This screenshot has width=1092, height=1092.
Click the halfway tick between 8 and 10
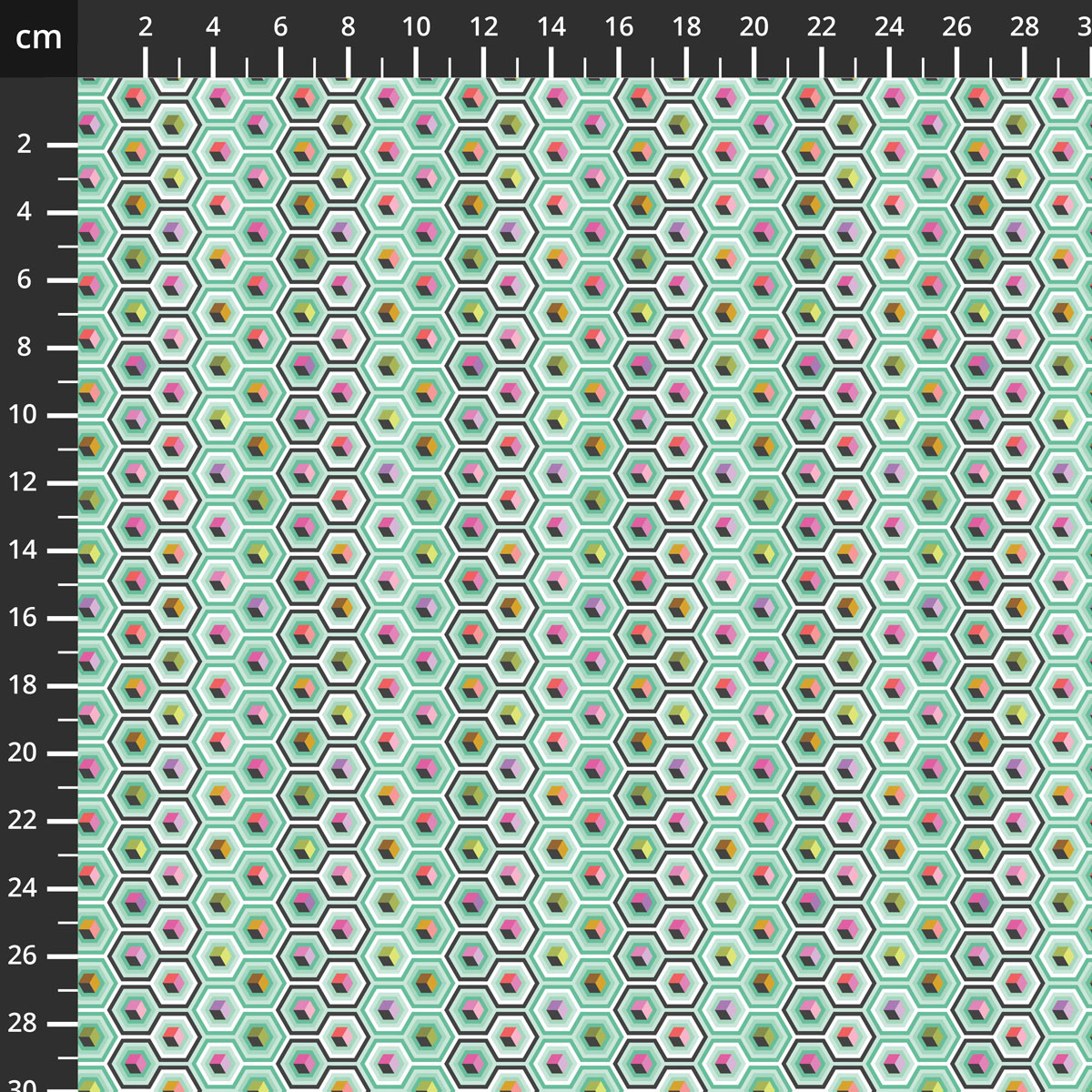coord(382,68)
